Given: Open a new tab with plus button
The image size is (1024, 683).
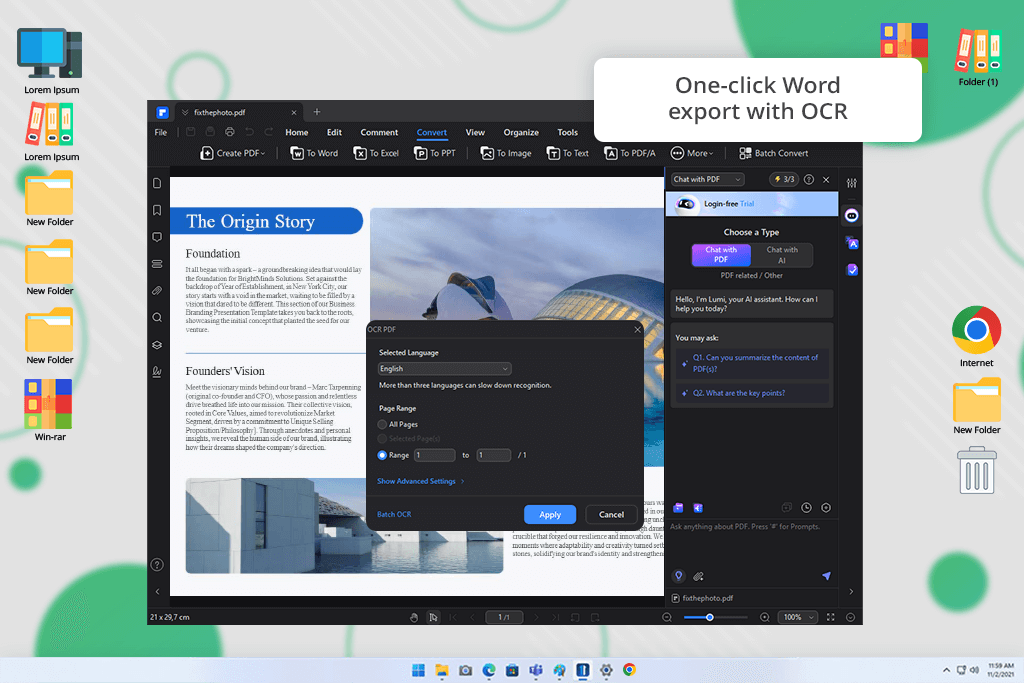Looking at the screenshot, I should (317, 112).
